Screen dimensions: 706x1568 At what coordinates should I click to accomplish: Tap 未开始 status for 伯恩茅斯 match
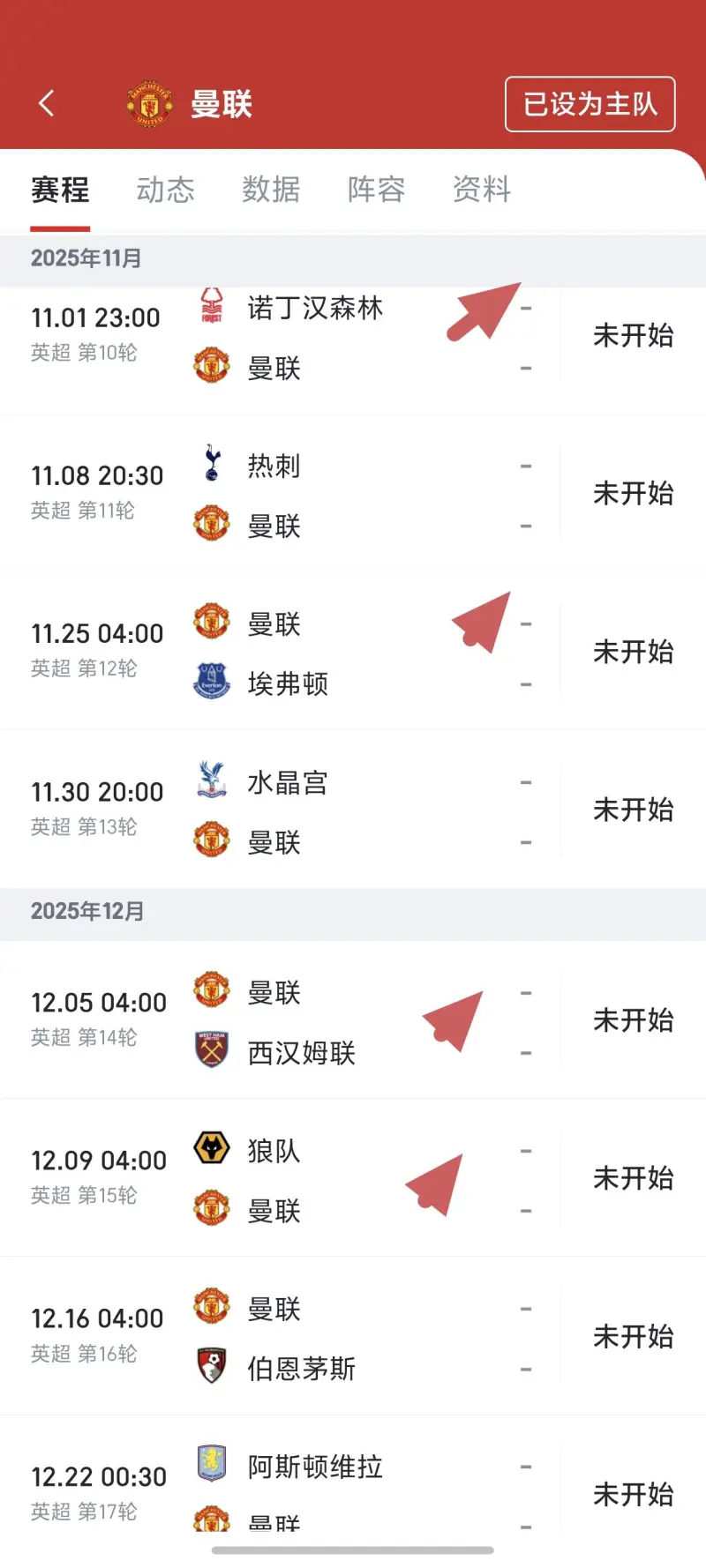633,1337
